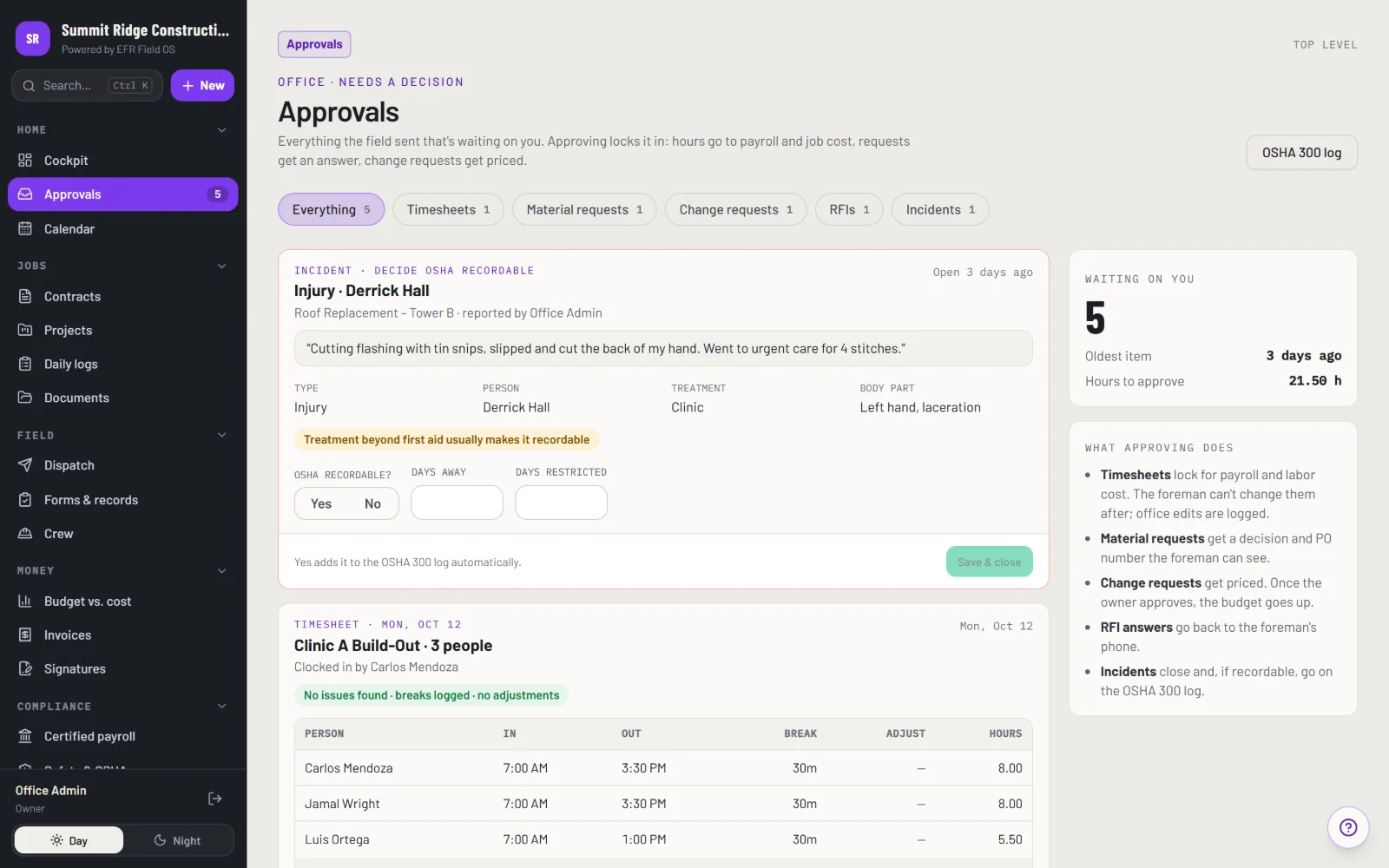Open Certified payroll bank icon
Viewport: 1389px width, 868px height.
(25, 736)
